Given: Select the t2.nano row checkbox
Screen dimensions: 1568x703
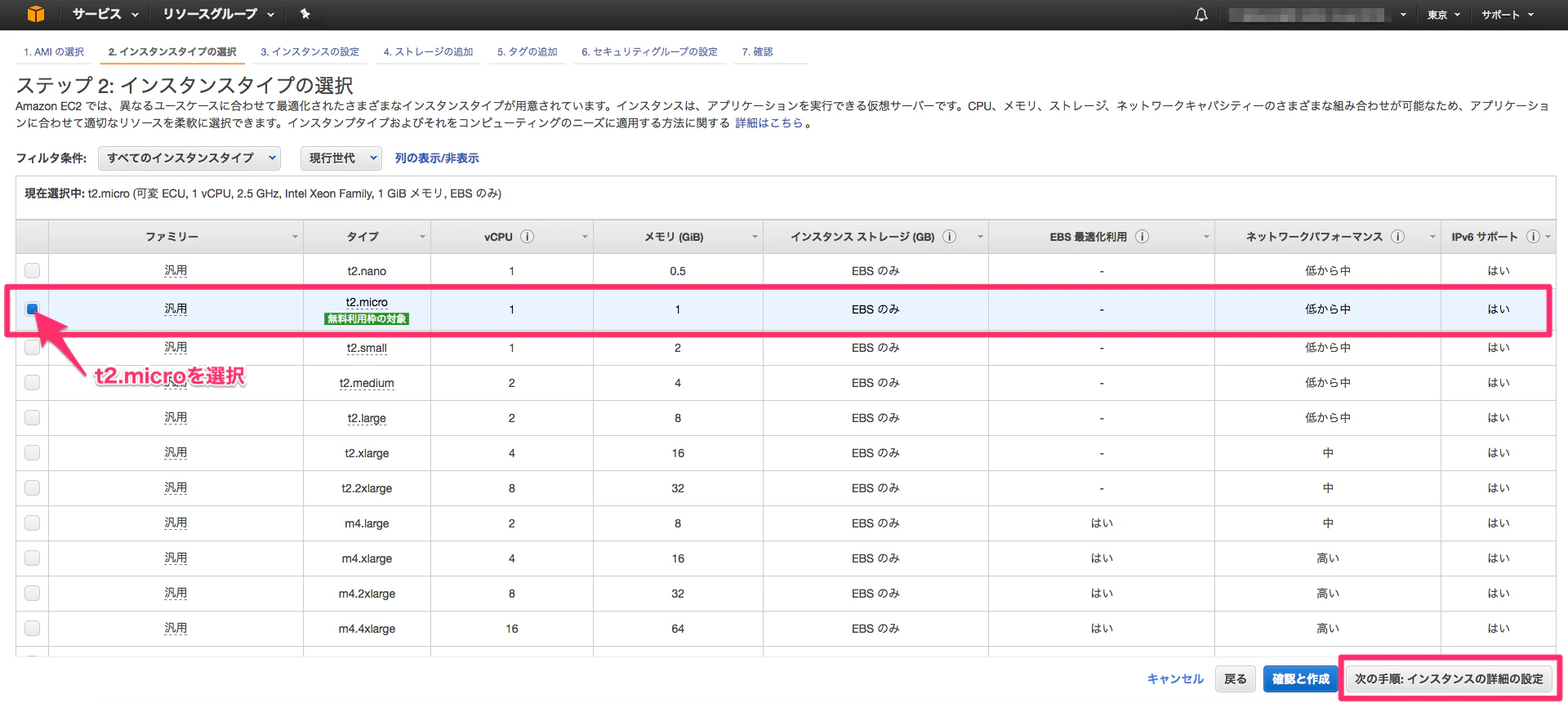Looking at the screenshot, I should click(x=32, y=270).
